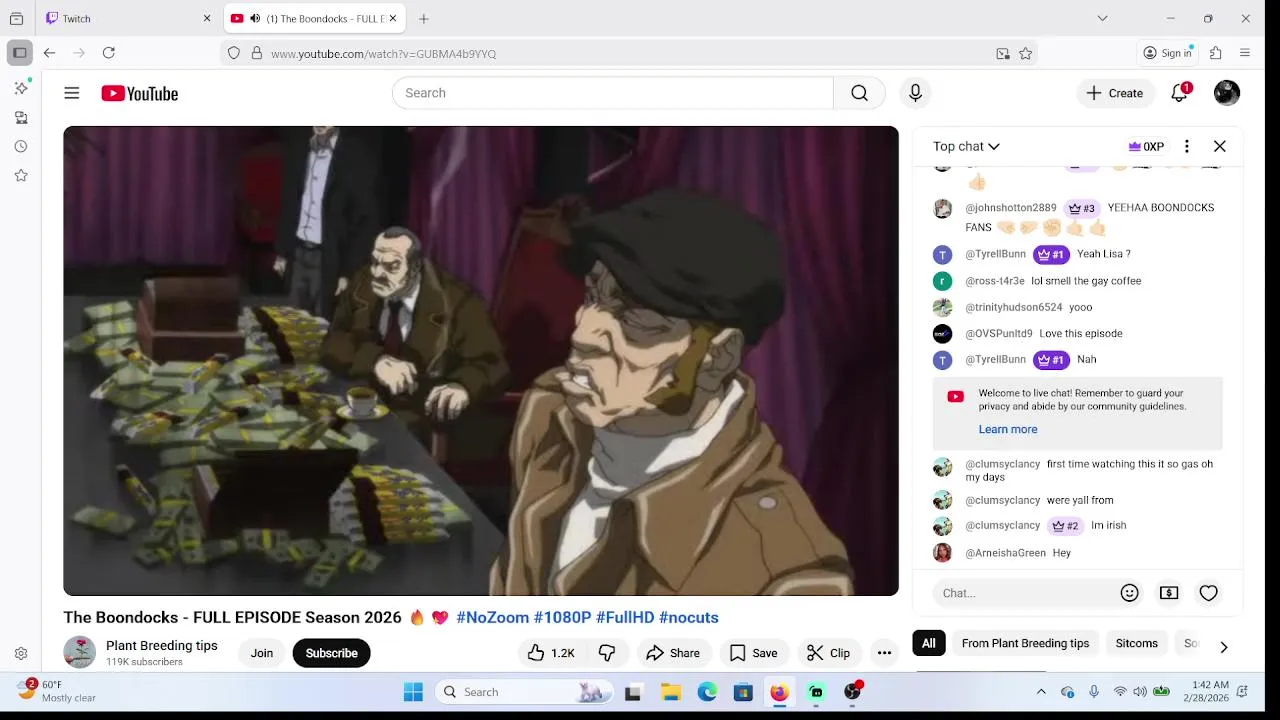Open Super Chat purchase icon
Viewport: 1280px width, 720px height.
click(x=1169, y=593)
